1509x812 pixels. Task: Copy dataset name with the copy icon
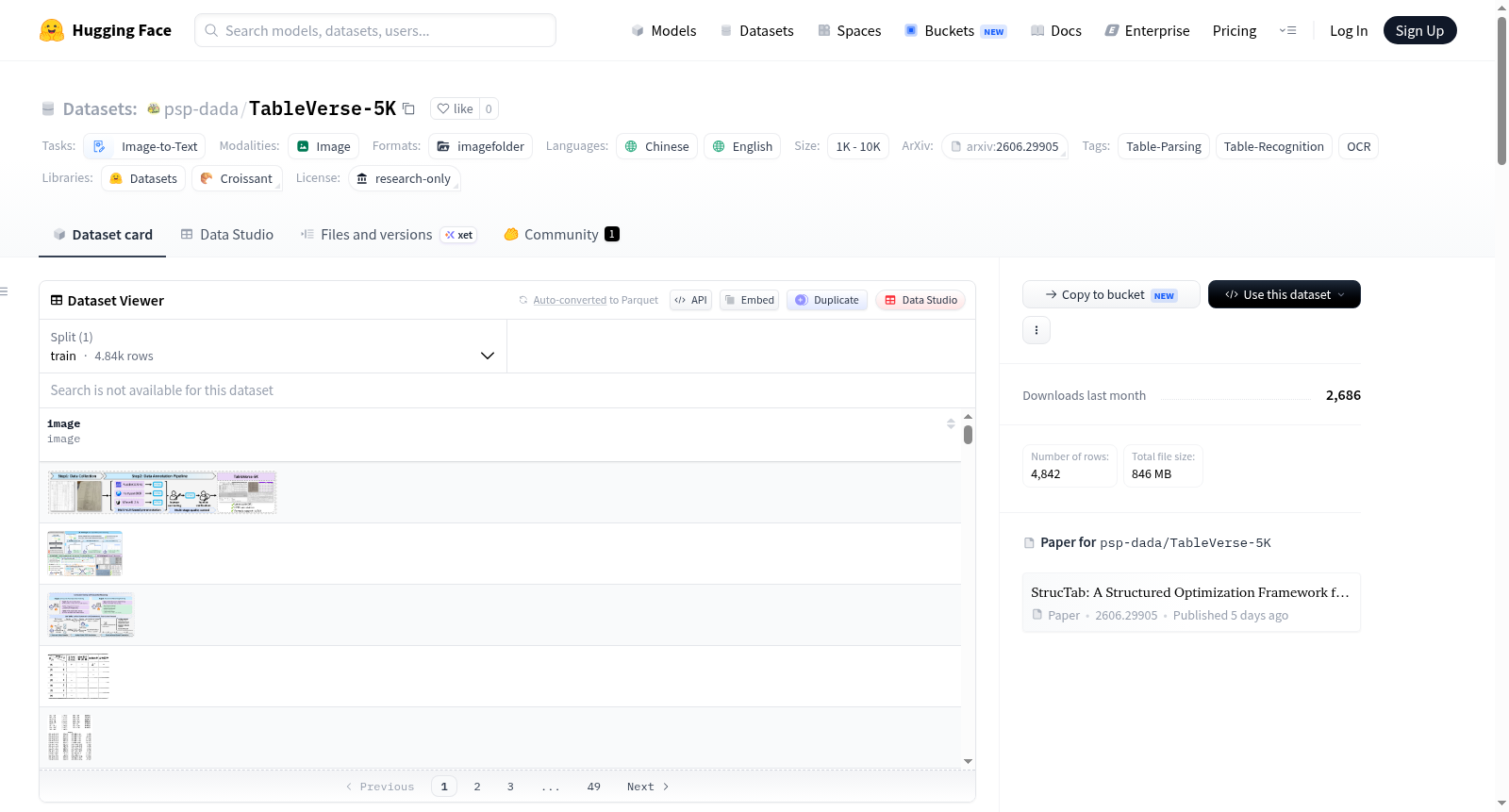(x=408, y=108)
